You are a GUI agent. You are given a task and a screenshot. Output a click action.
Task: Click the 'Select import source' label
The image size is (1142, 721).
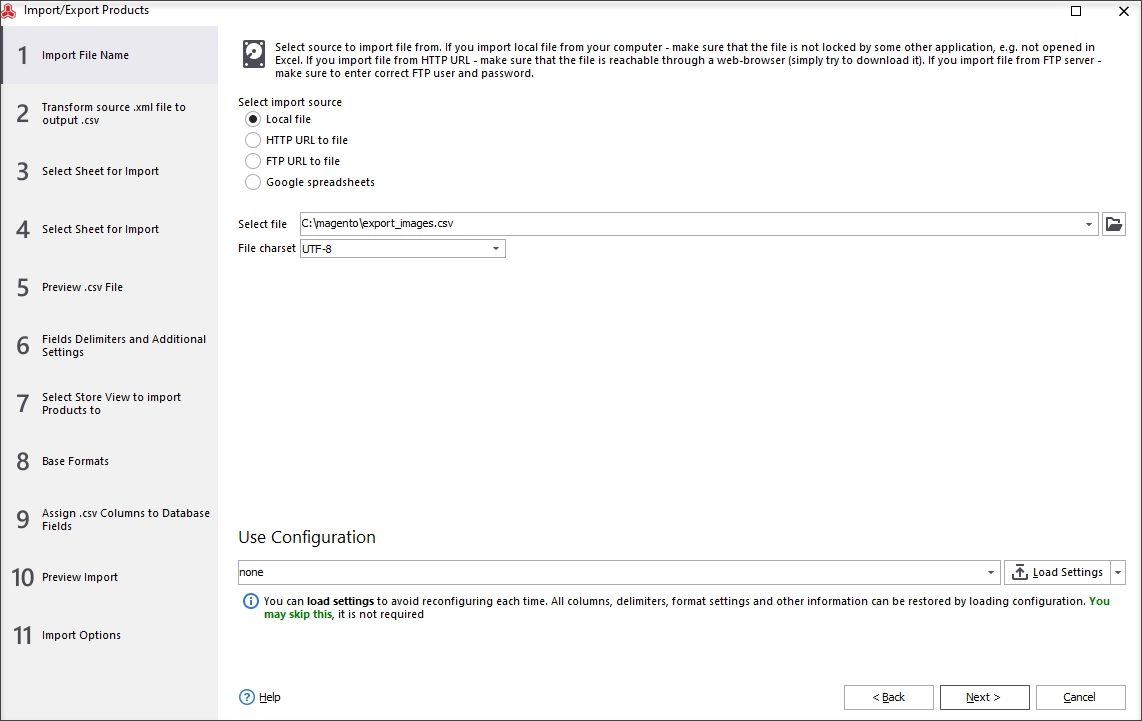coord(290,102)
